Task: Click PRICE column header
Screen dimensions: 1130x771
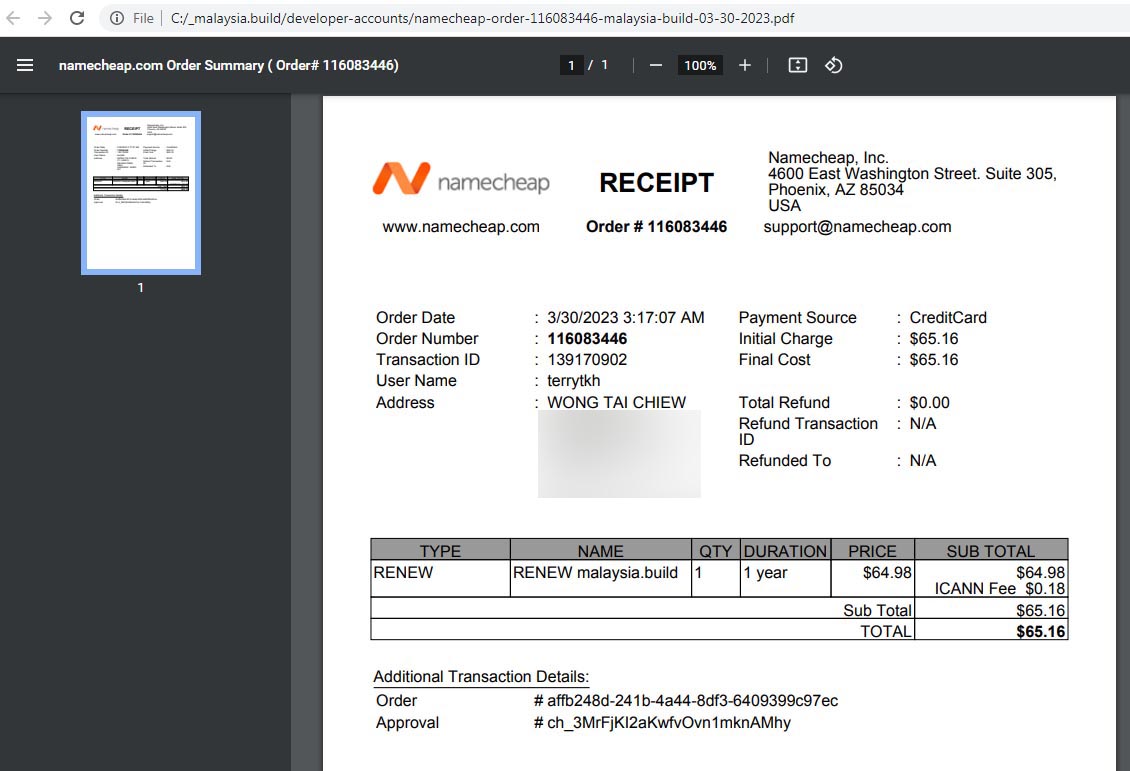Action: pos(872,551)
